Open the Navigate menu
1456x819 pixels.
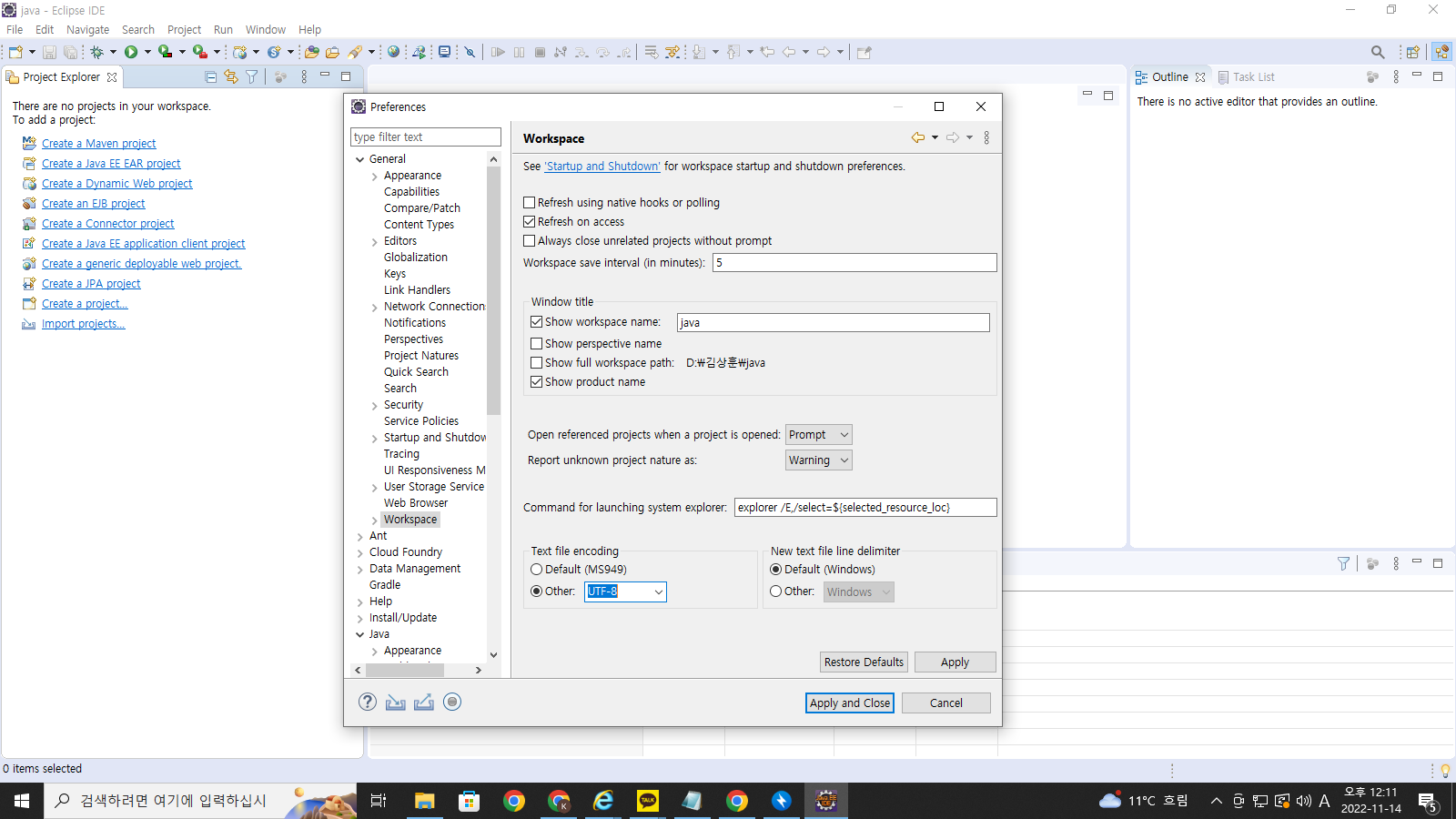coord(87,29)
